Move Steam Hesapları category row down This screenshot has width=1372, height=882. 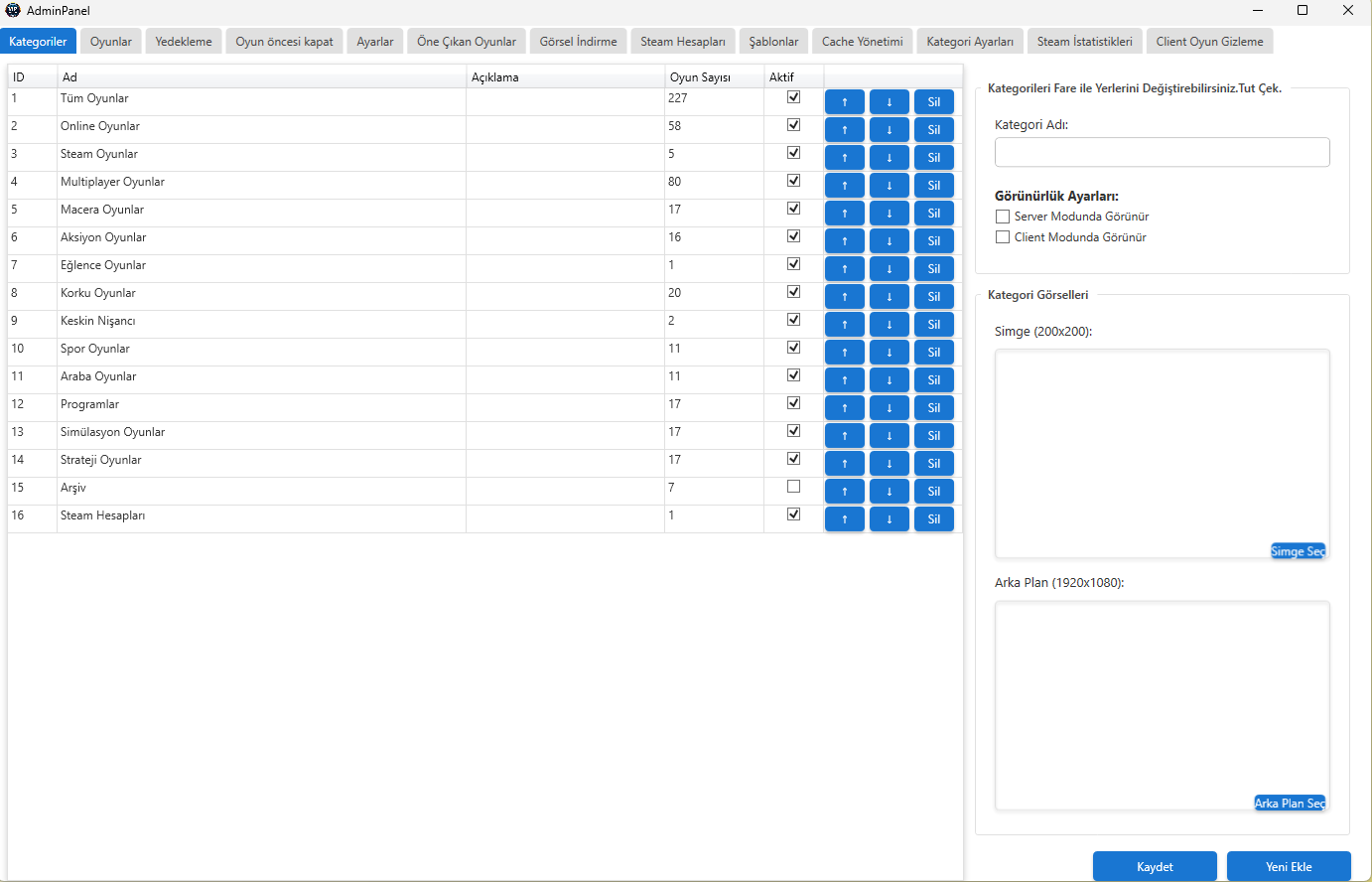point(890,518)
